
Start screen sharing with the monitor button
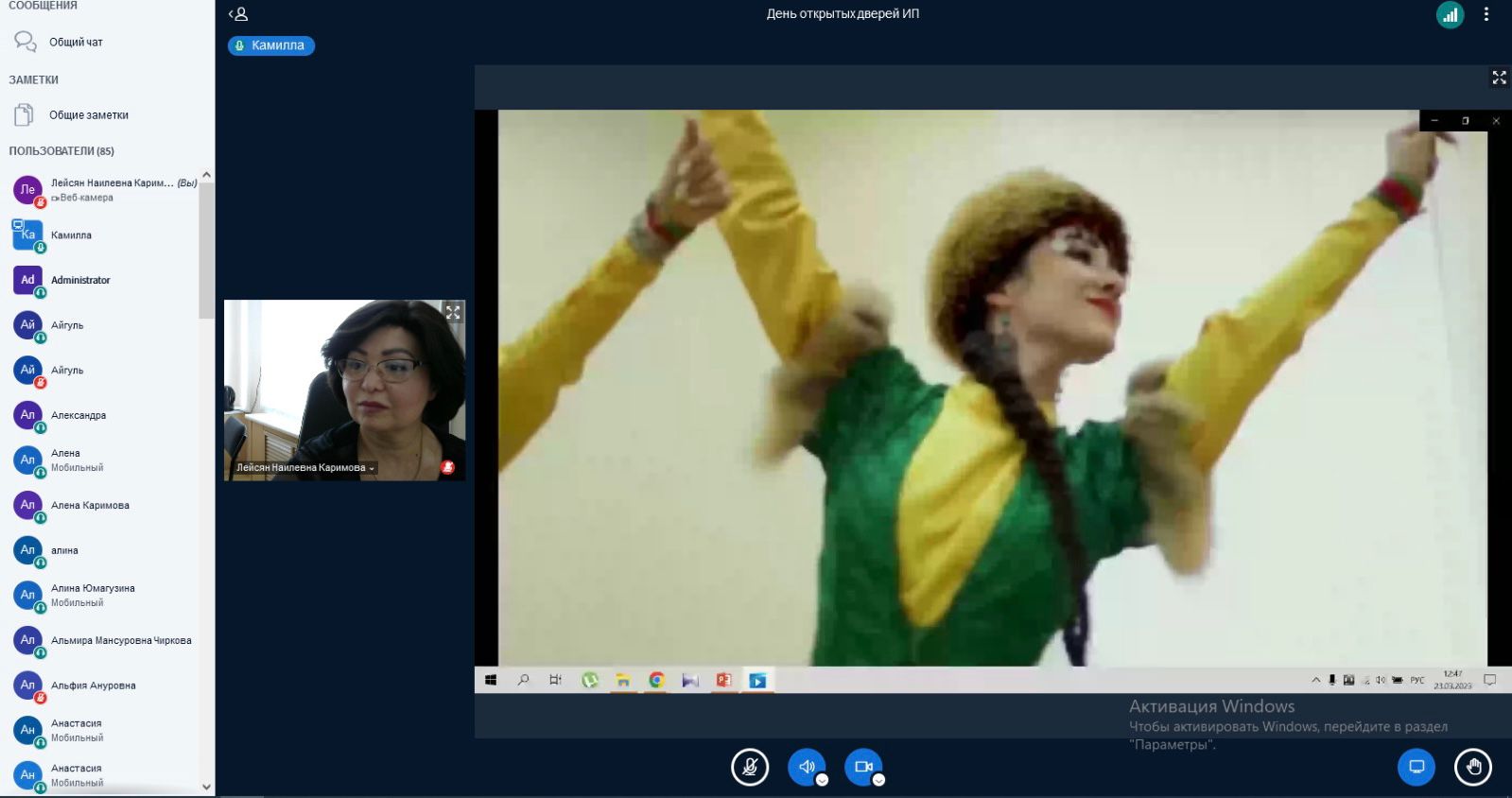[x=1416, y=767]
